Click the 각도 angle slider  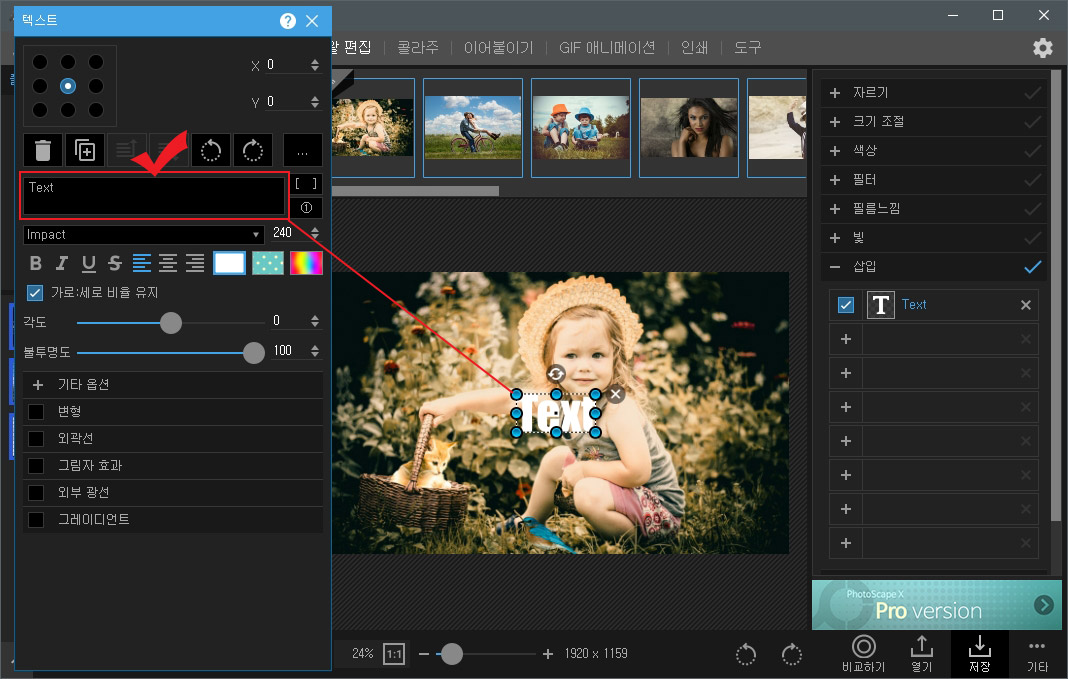[x=171, y=323]
